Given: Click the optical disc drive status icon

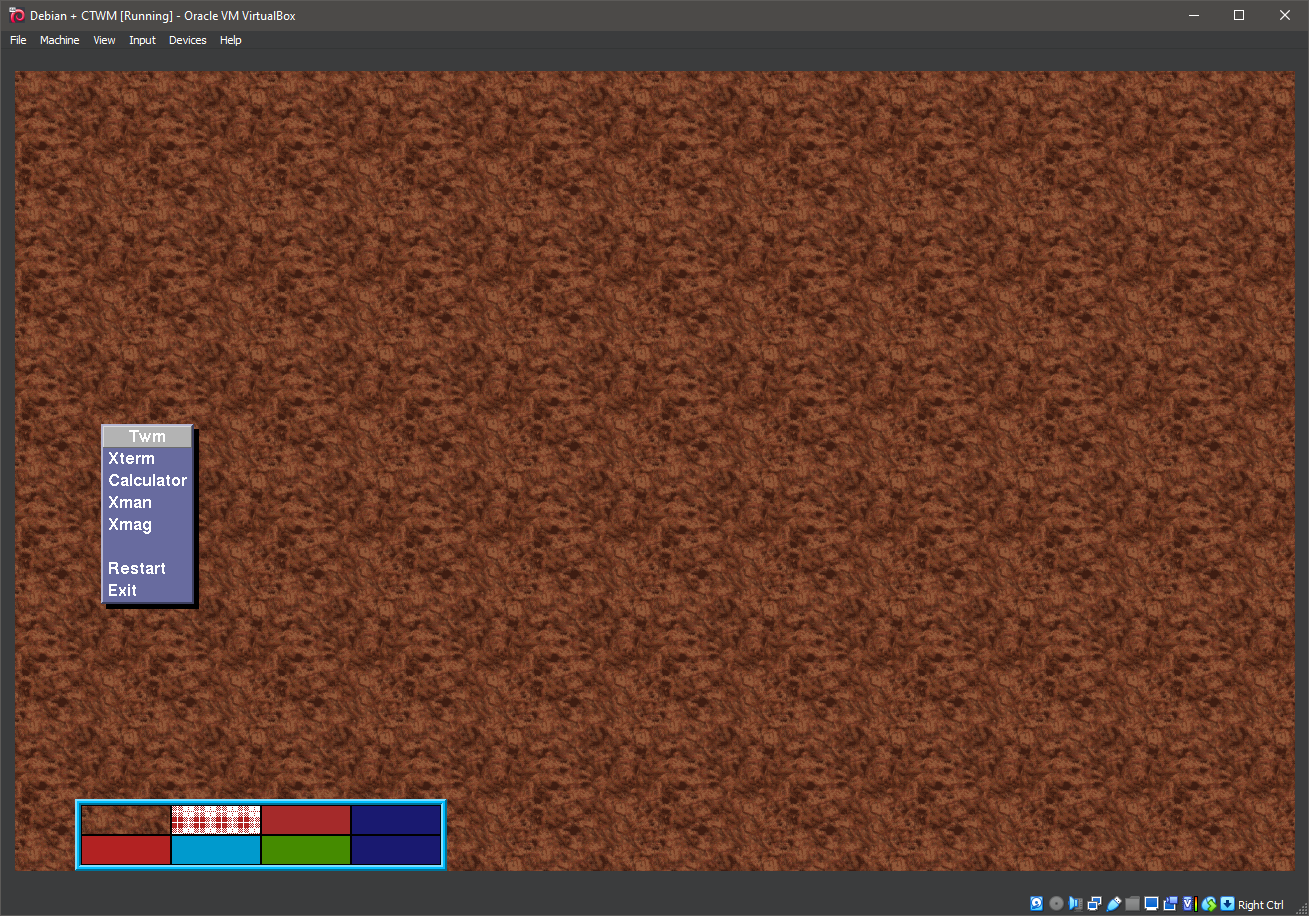Looking at the screenshot, I should point(1056,904).
